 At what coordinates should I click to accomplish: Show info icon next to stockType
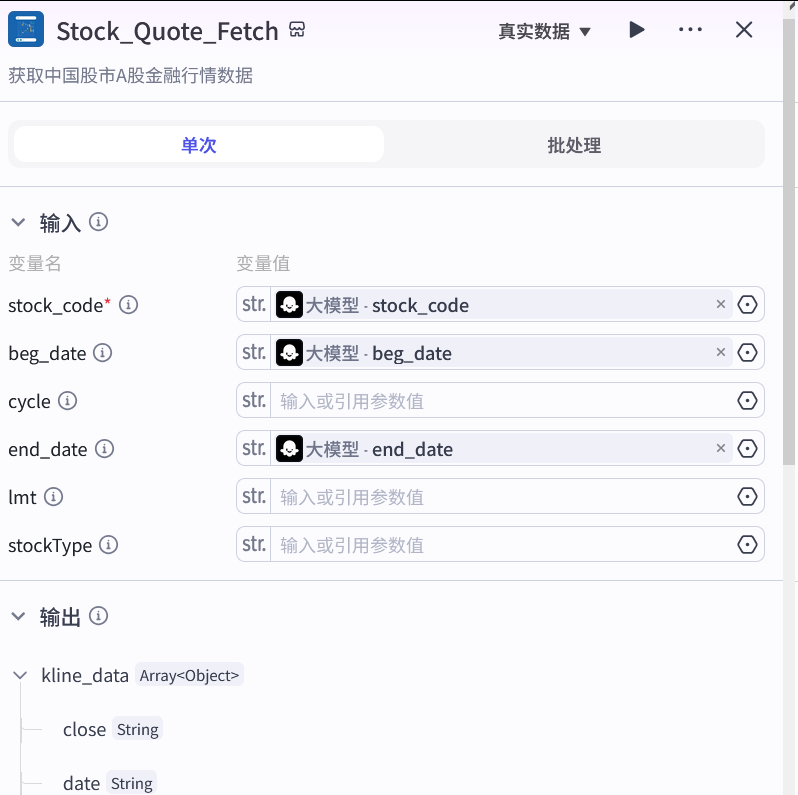tap(108, 545)
